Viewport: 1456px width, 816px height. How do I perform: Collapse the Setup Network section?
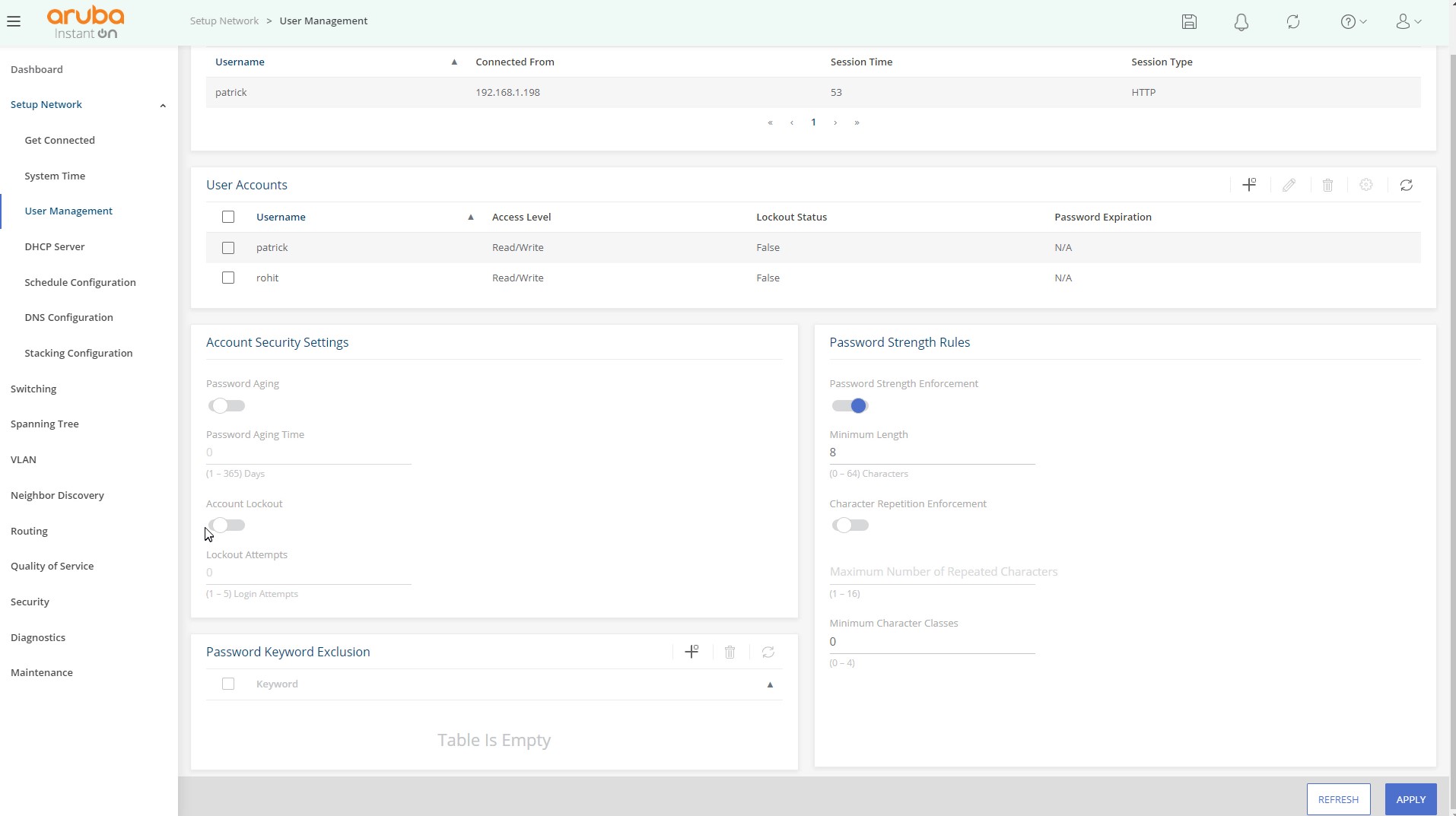[x=162, y=105]
